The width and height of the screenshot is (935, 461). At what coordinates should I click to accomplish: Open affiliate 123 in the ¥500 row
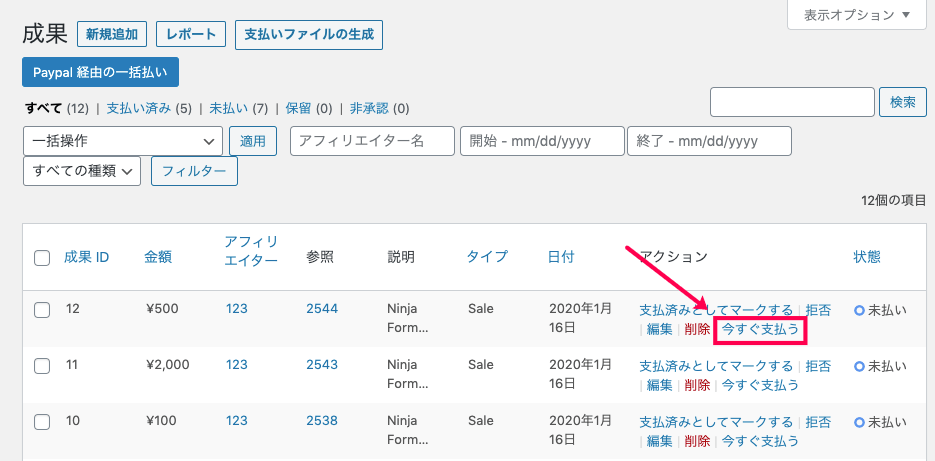tap(237, 309)
